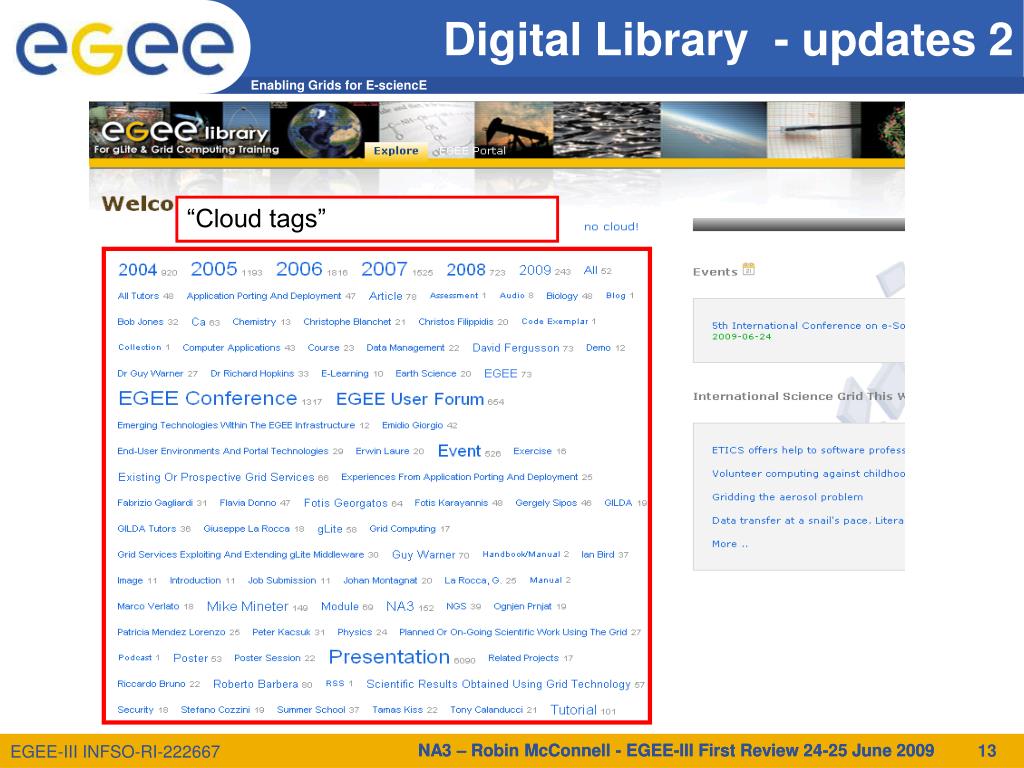Open the Related Projects tag

tap(523, 658)
